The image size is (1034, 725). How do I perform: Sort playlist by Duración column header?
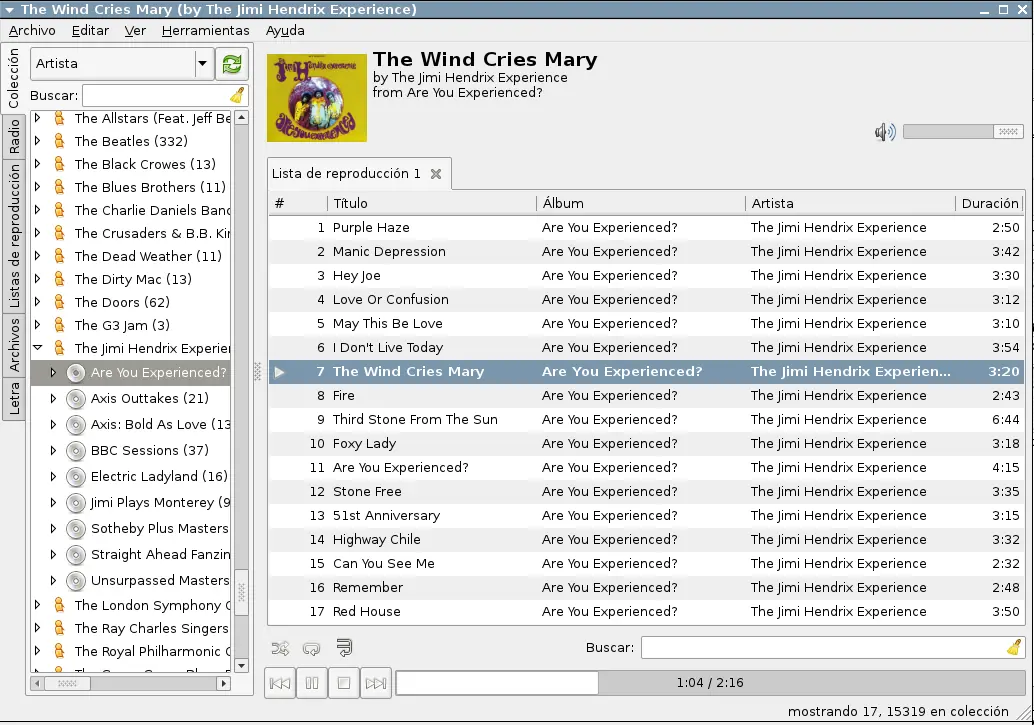pos(990,203)
